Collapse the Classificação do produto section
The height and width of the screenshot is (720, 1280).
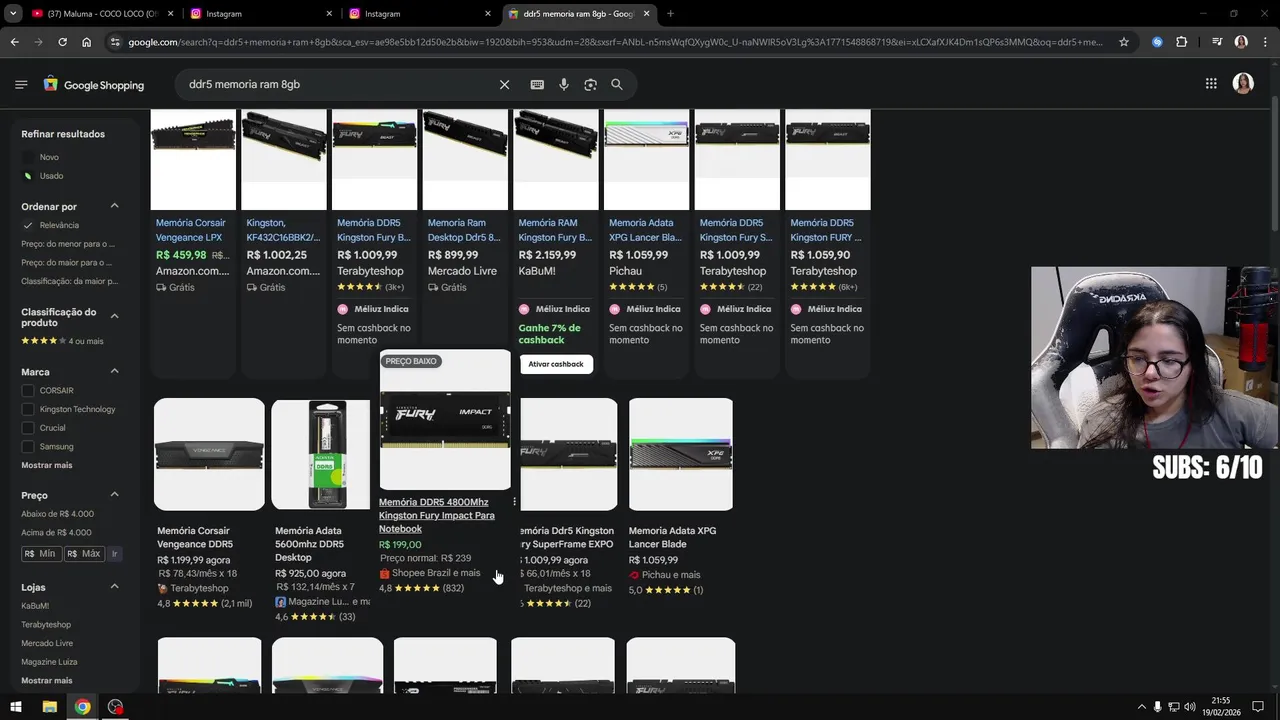[114, 316]
